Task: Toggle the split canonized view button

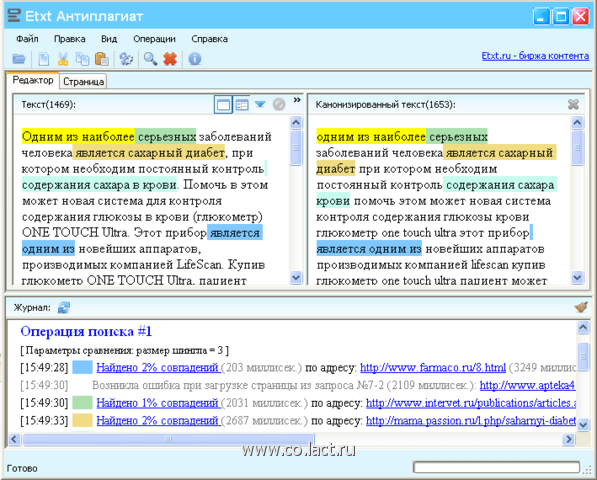Action: (241, 104)
